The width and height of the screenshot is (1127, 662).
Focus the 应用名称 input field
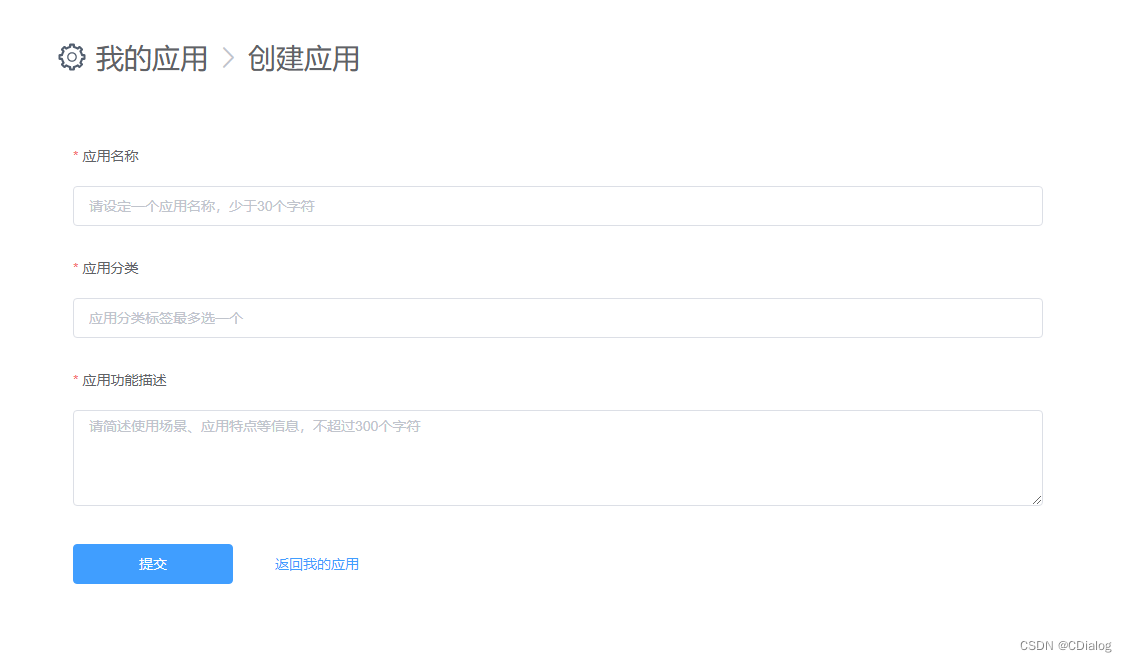(558, 206)
